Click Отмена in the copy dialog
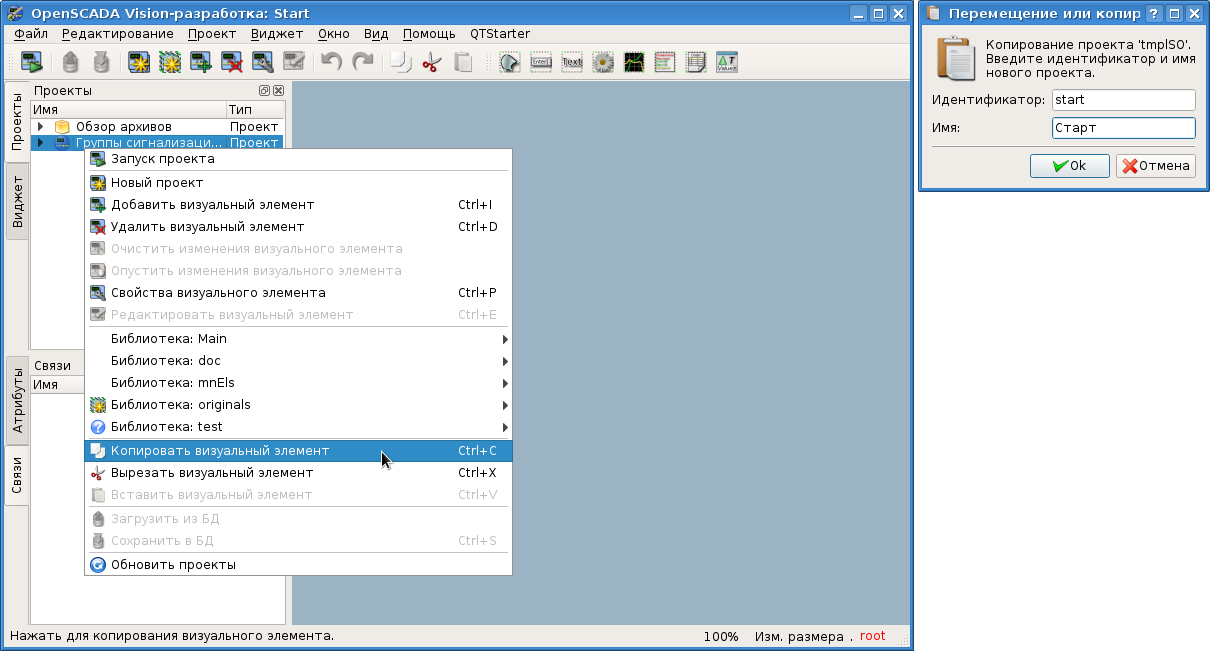Viewport: 1210px width, 651px height. pos(1156,166)
